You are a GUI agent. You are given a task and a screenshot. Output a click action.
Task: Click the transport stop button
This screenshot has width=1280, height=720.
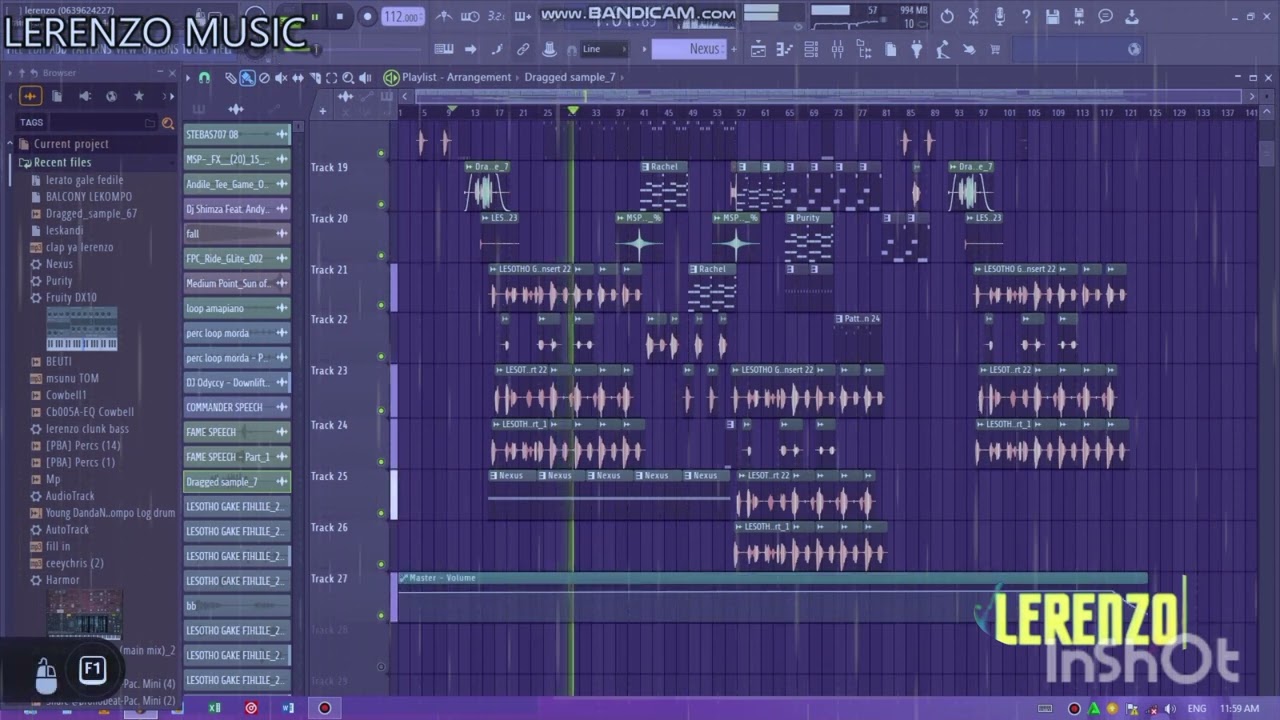tap(340, 16)
